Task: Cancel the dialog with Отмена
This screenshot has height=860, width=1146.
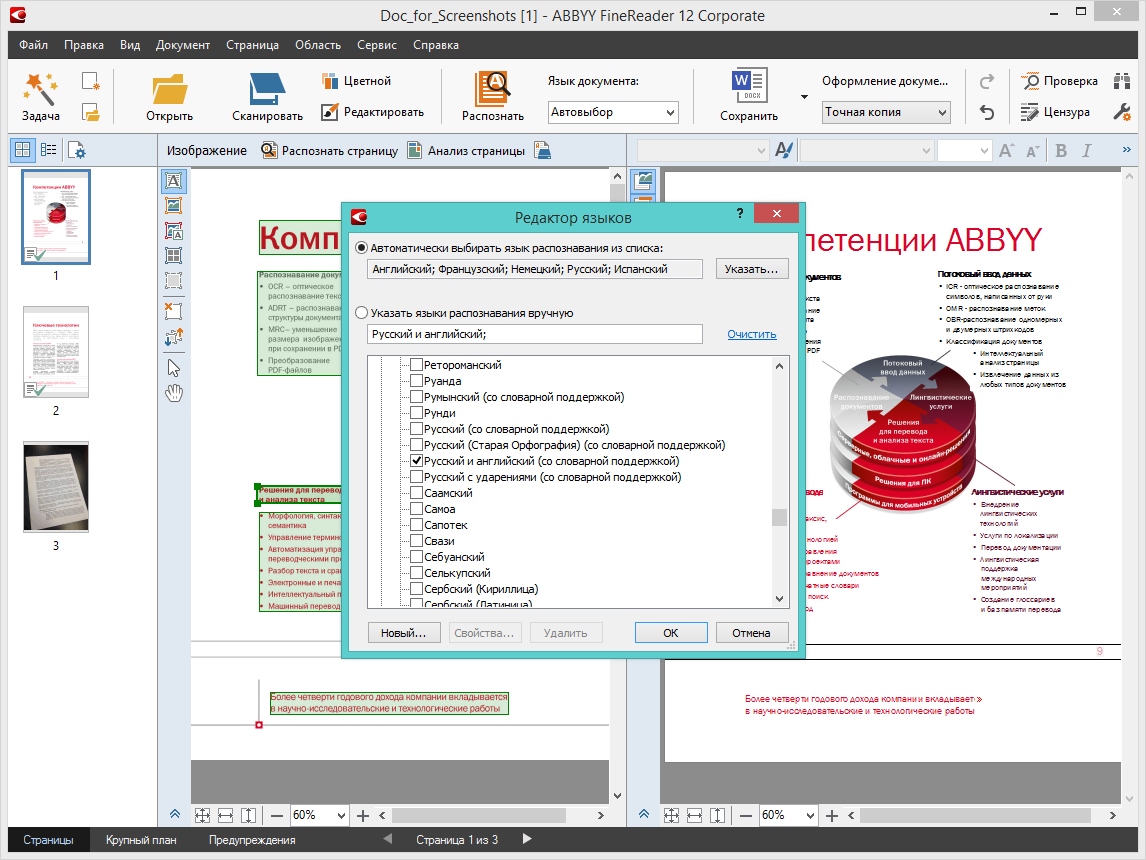Action: pos(751,633)
